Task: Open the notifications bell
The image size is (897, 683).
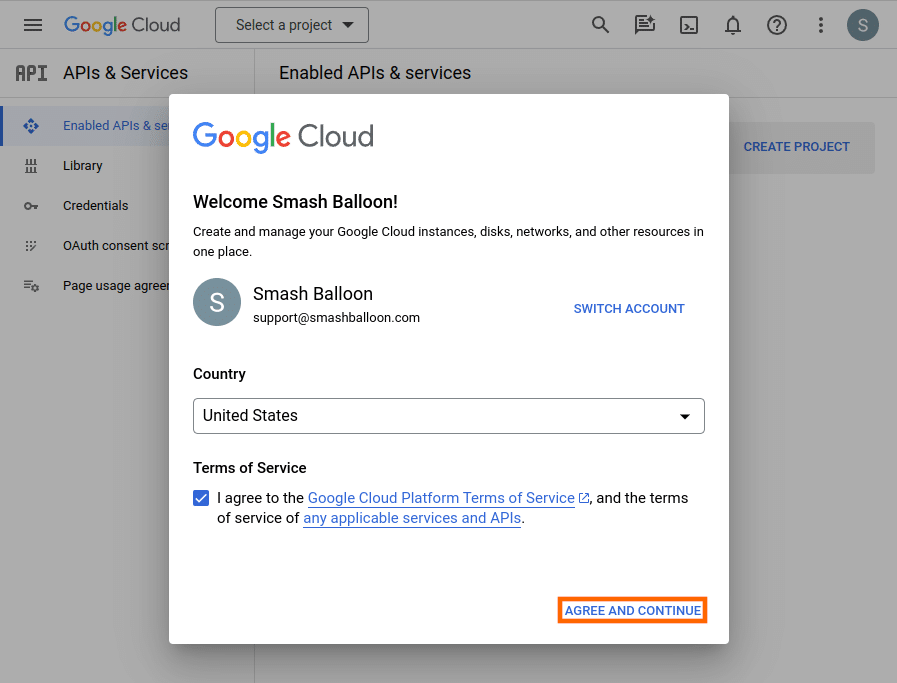Action: pyautogui.click(x=732, y=25)
